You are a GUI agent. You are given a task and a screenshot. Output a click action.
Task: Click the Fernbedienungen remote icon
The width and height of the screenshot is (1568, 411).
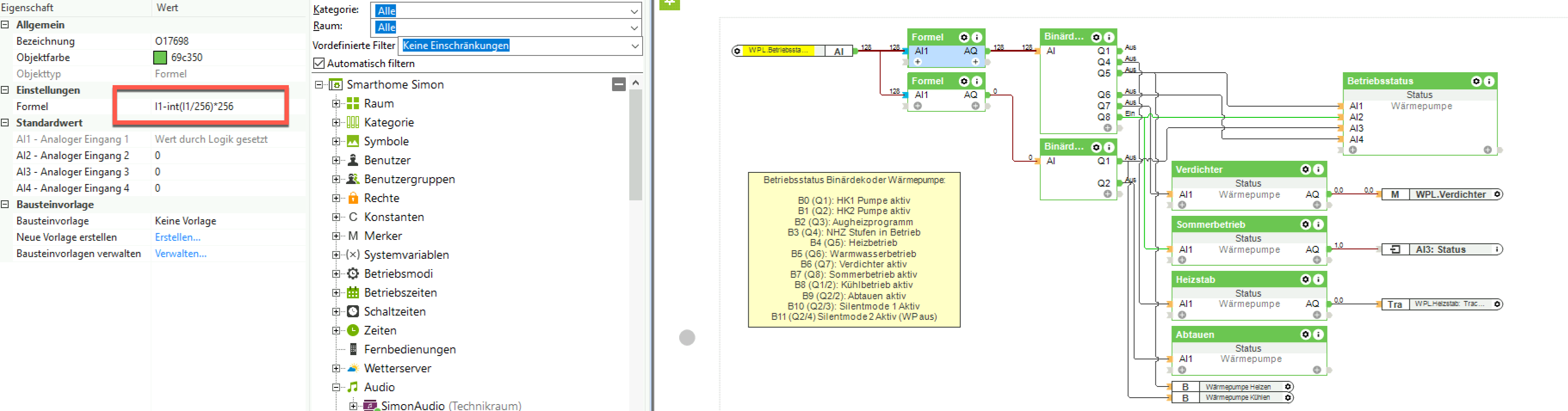pyautogui.click(x=353, y=349)
